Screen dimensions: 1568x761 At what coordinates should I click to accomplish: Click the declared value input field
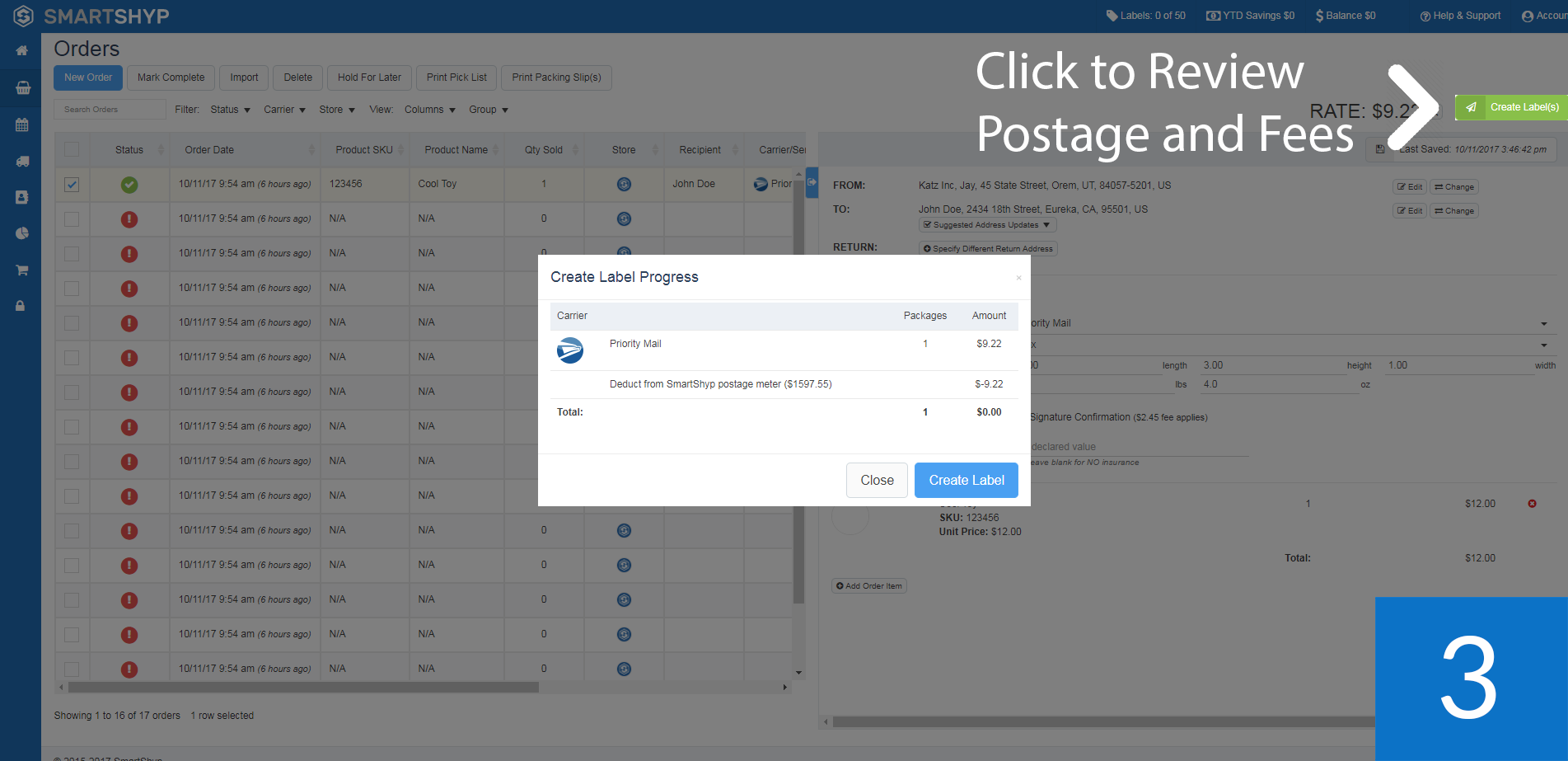(1139, 447)
